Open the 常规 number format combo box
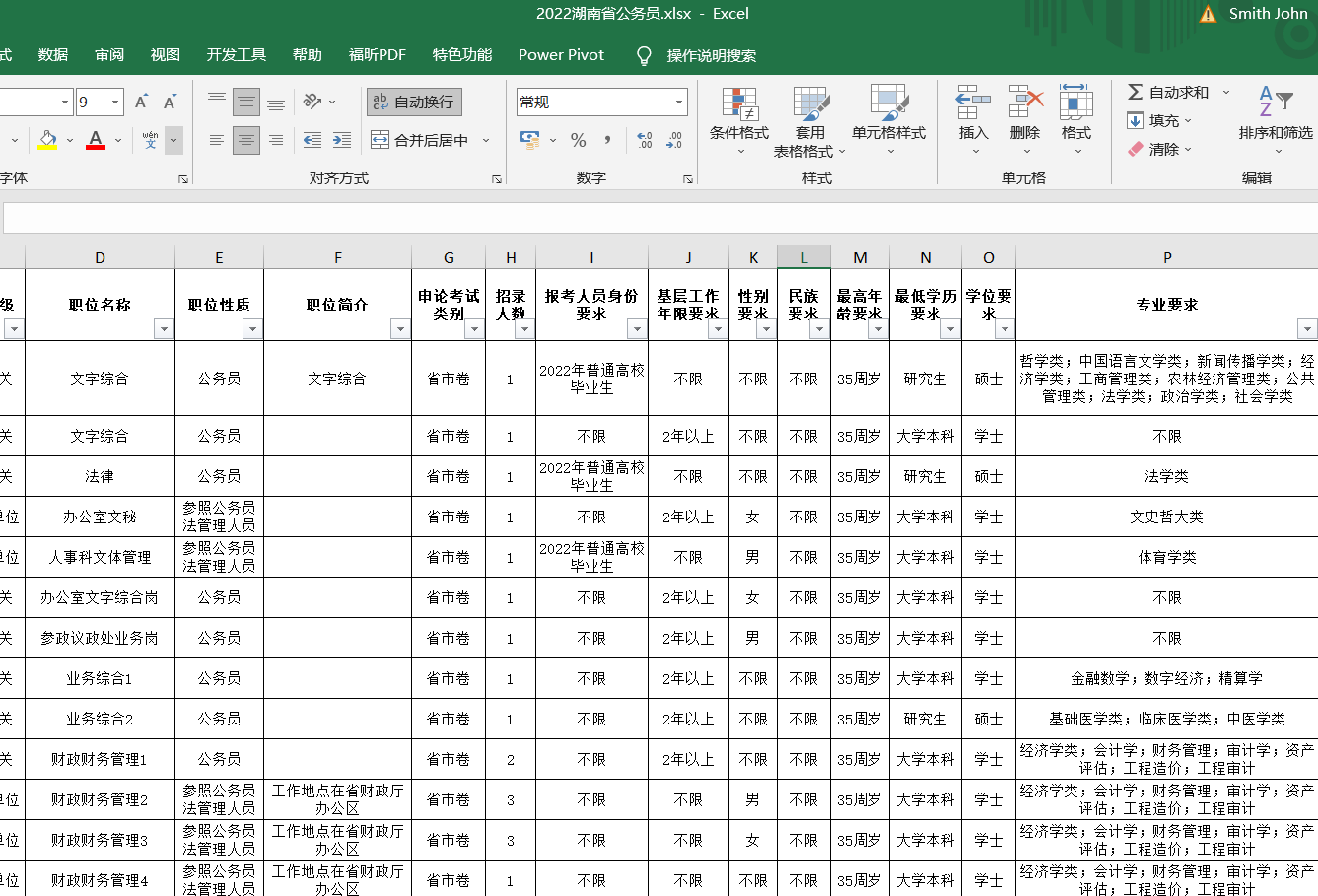1318x896 pixels. point(601,102)
